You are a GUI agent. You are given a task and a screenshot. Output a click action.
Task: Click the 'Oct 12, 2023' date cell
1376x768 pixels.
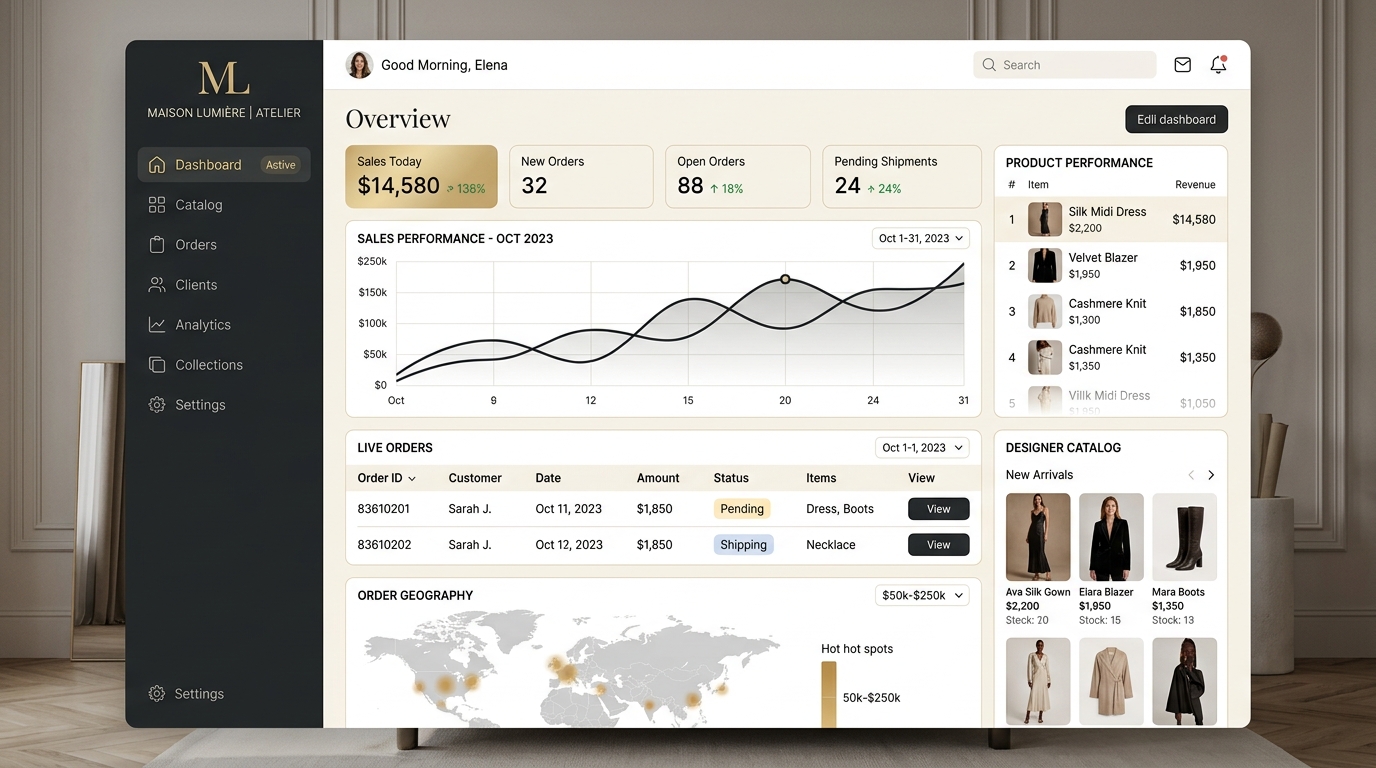(569, 545)
